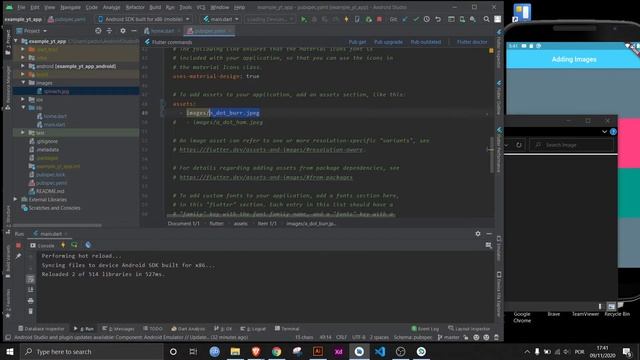Open the File menu
Screen dimensions: 640x360
click(21, 7)
